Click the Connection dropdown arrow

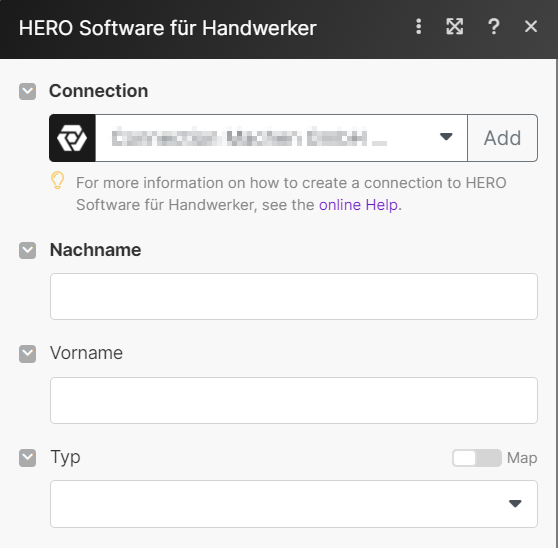[x=446, y=137]
